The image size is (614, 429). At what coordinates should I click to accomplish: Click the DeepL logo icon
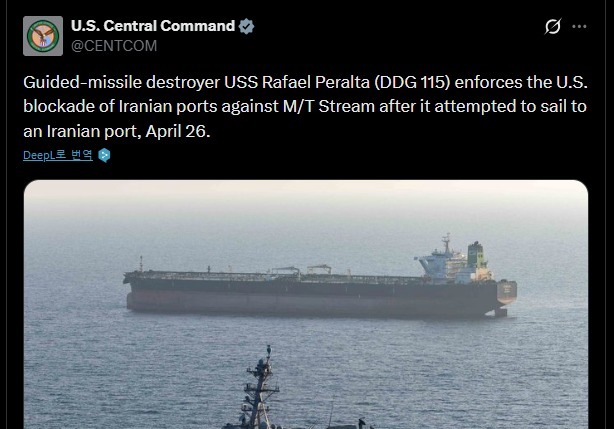click(x=104, y=155)
